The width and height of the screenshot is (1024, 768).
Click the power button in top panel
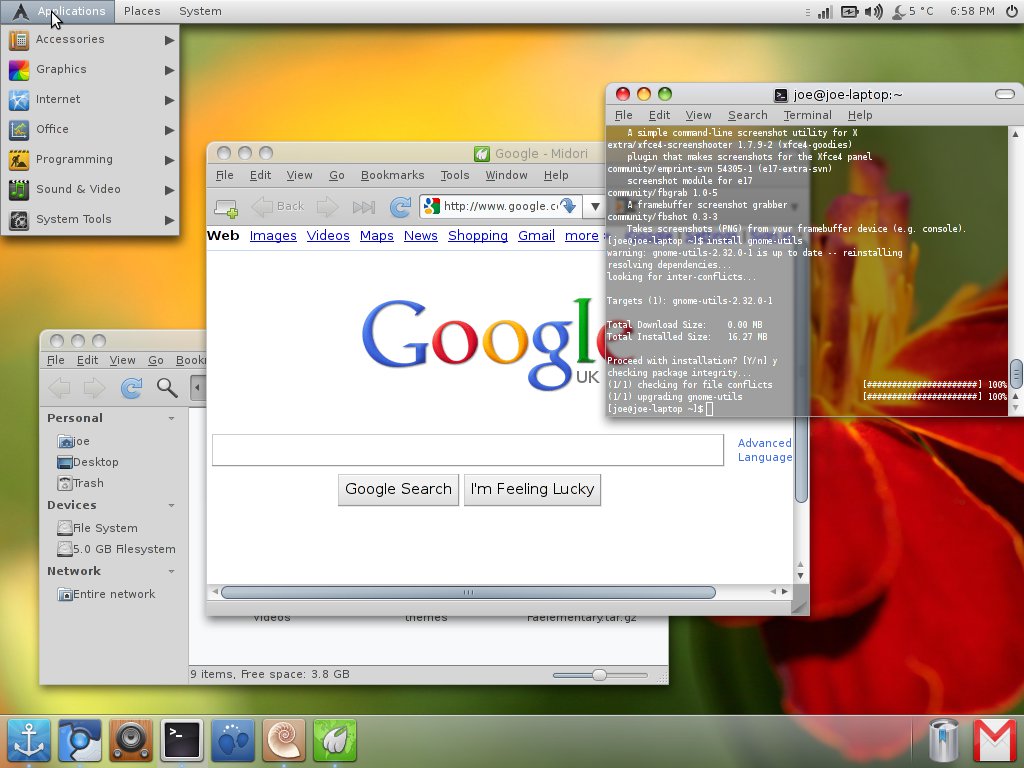[x=1012, y=12]
